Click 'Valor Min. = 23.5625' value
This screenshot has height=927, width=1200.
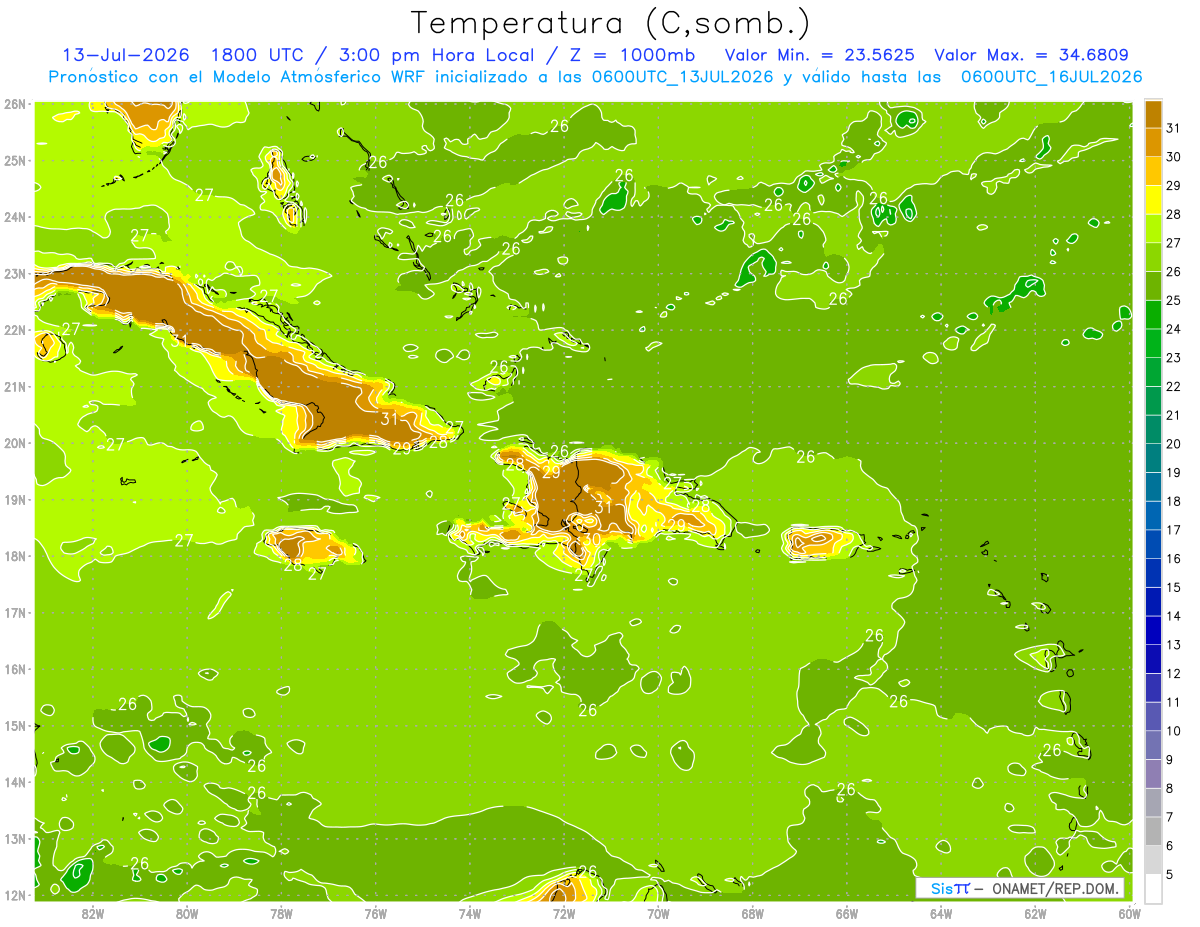(x=821, y=55)
